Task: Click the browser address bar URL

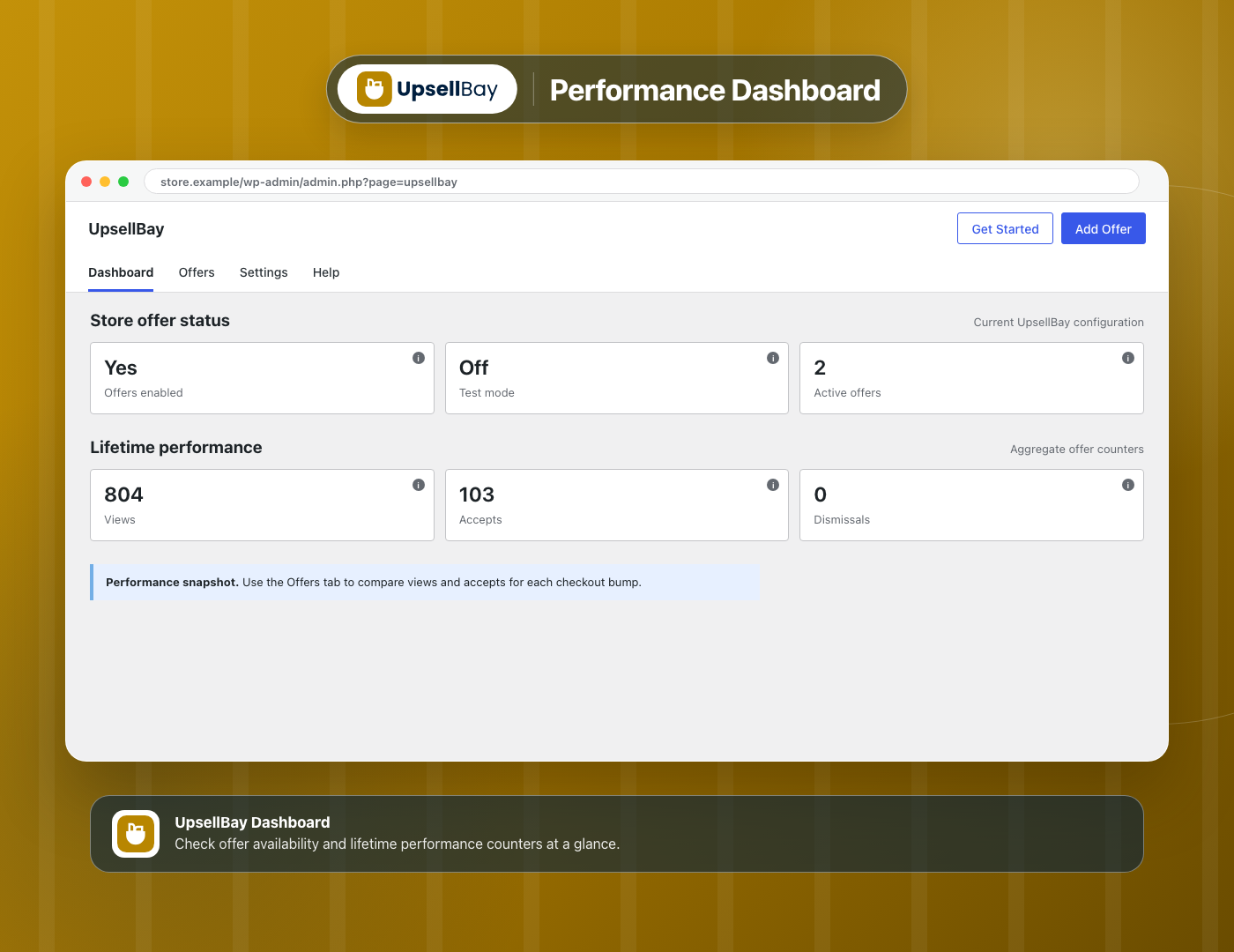Action: [x=642, y=182]
